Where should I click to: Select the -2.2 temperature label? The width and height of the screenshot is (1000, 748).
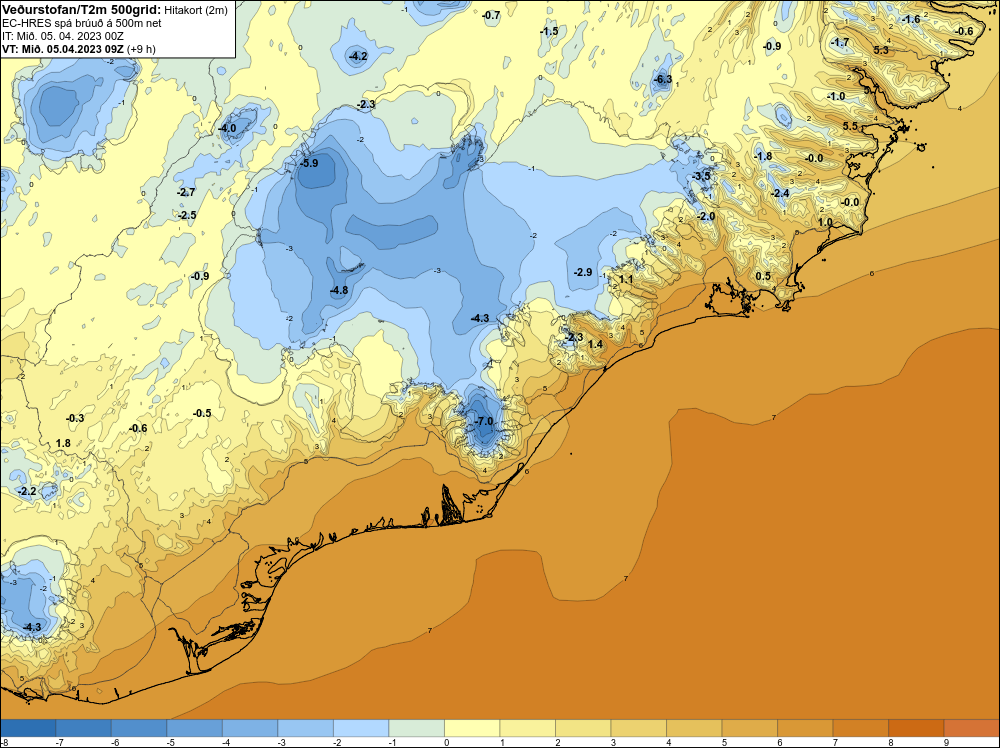27,492
